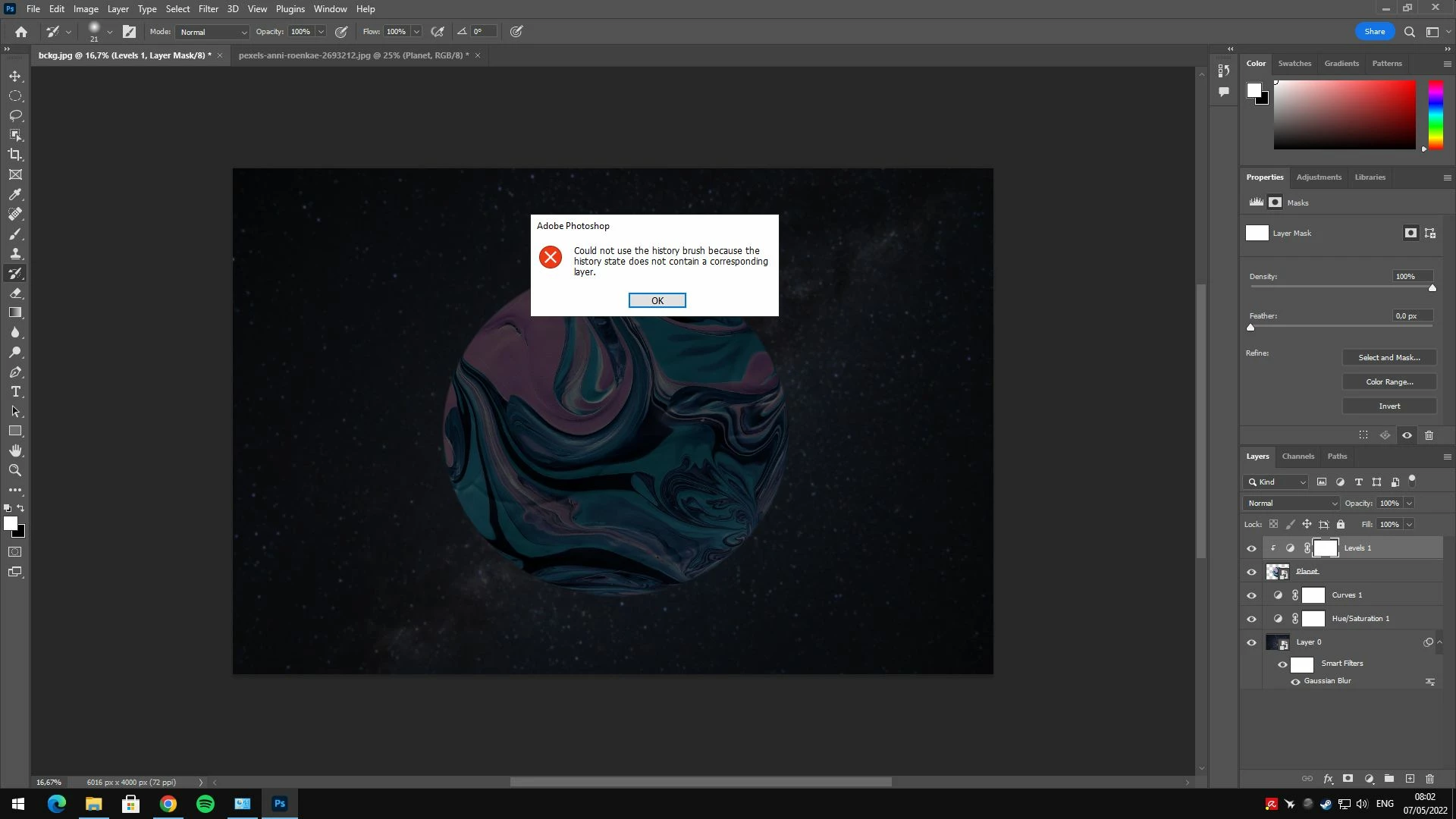Select the Hand tool

(15, 450)
